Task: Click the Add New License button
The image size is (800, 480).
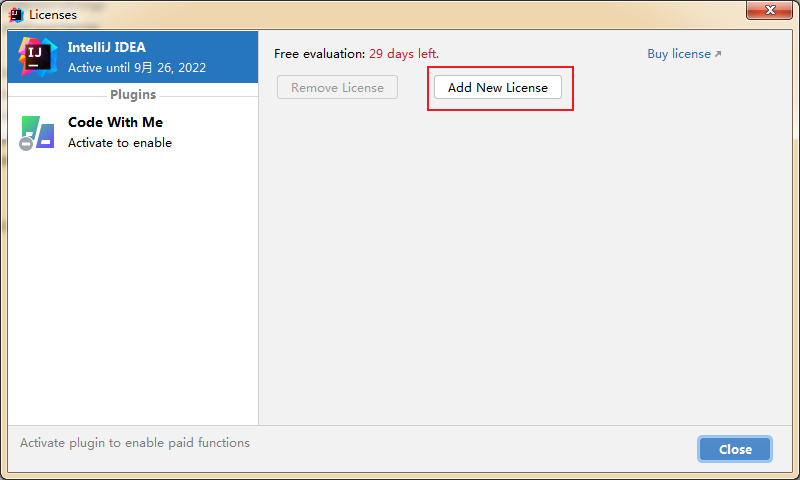Action: point(497,87)
